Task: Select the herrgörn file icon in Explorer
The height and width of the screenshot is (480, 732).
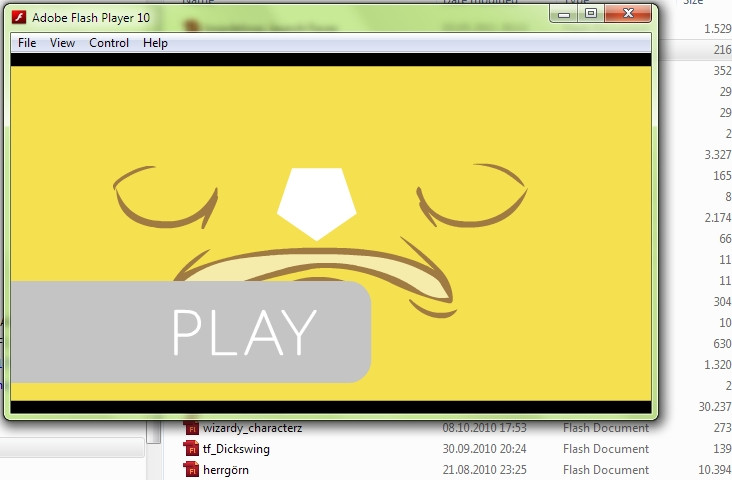Action: tap(191, 469)
